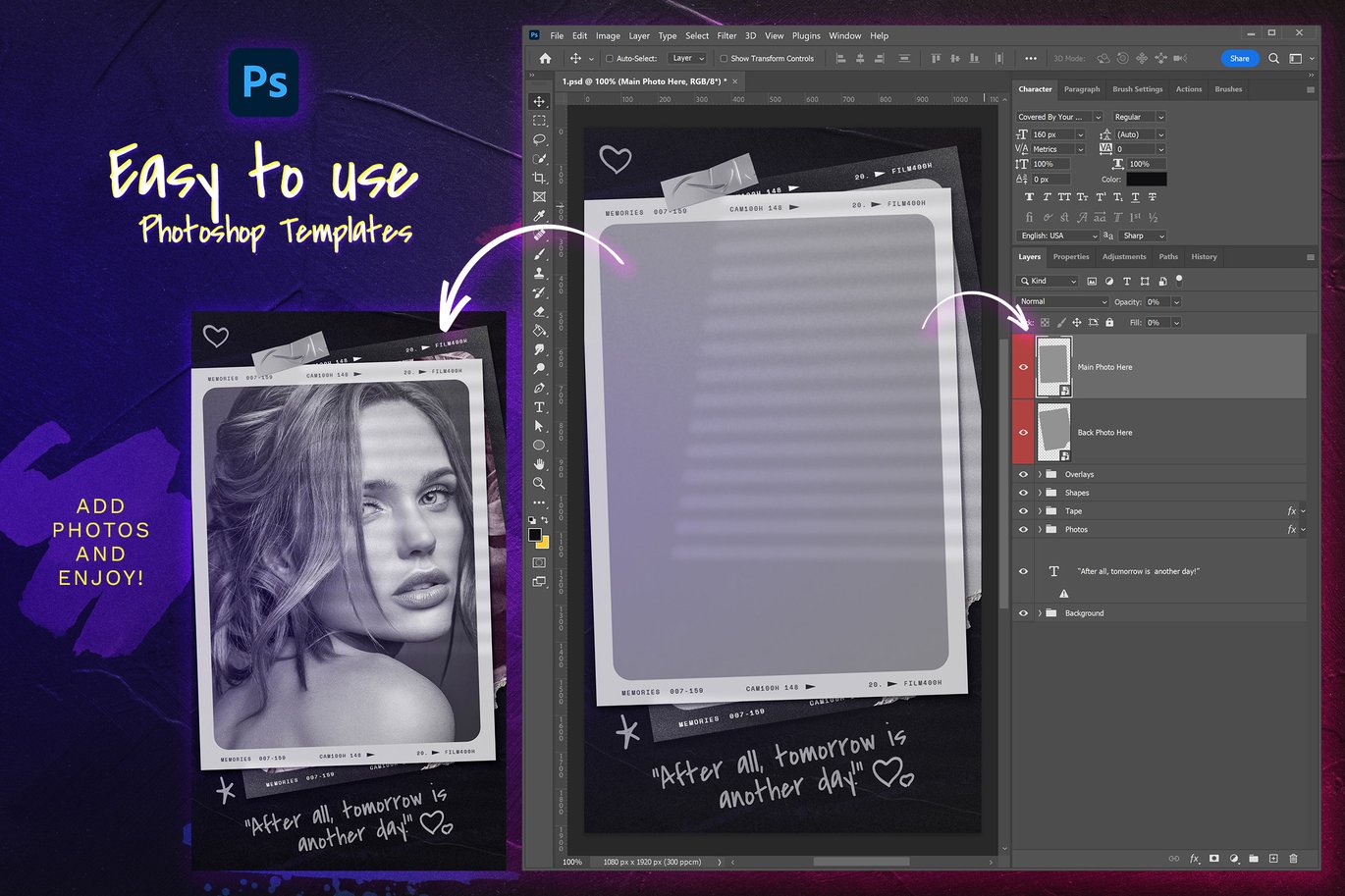
Task: Click the Underline text style icon
Action: click(1135, 197)
